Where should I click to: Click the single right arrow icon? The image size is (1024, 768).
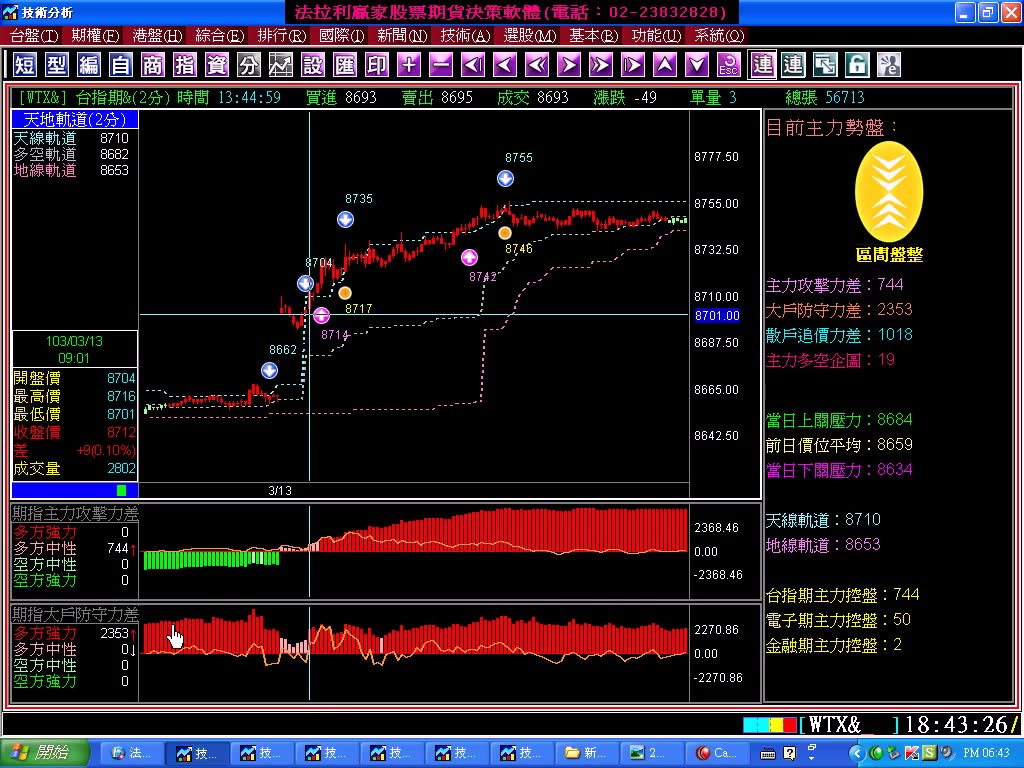(569, 65)
